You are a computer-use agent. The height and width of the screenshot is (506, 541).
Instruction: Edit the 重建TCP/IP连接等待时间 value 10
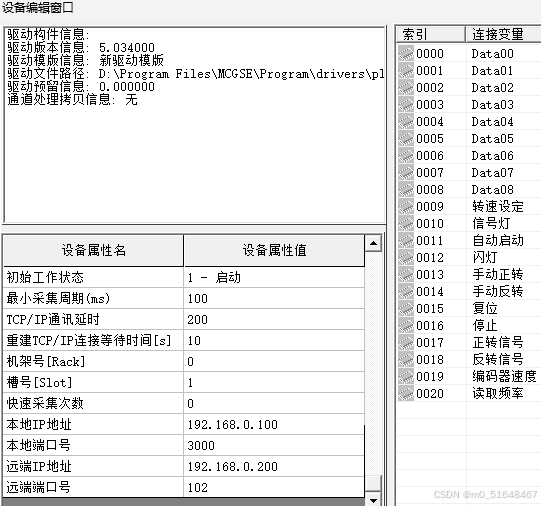pos(274,340)
